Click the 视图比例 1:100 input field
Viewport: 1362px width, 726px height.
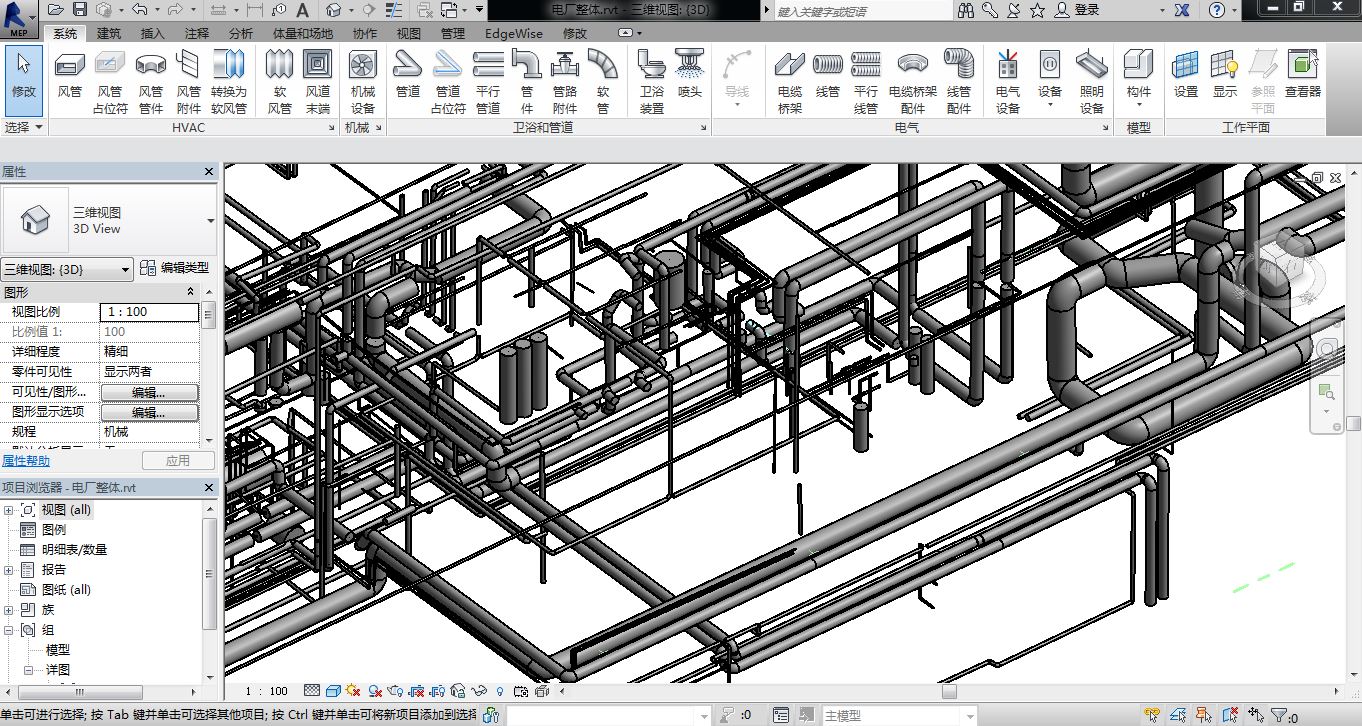(x=150, y=312)
